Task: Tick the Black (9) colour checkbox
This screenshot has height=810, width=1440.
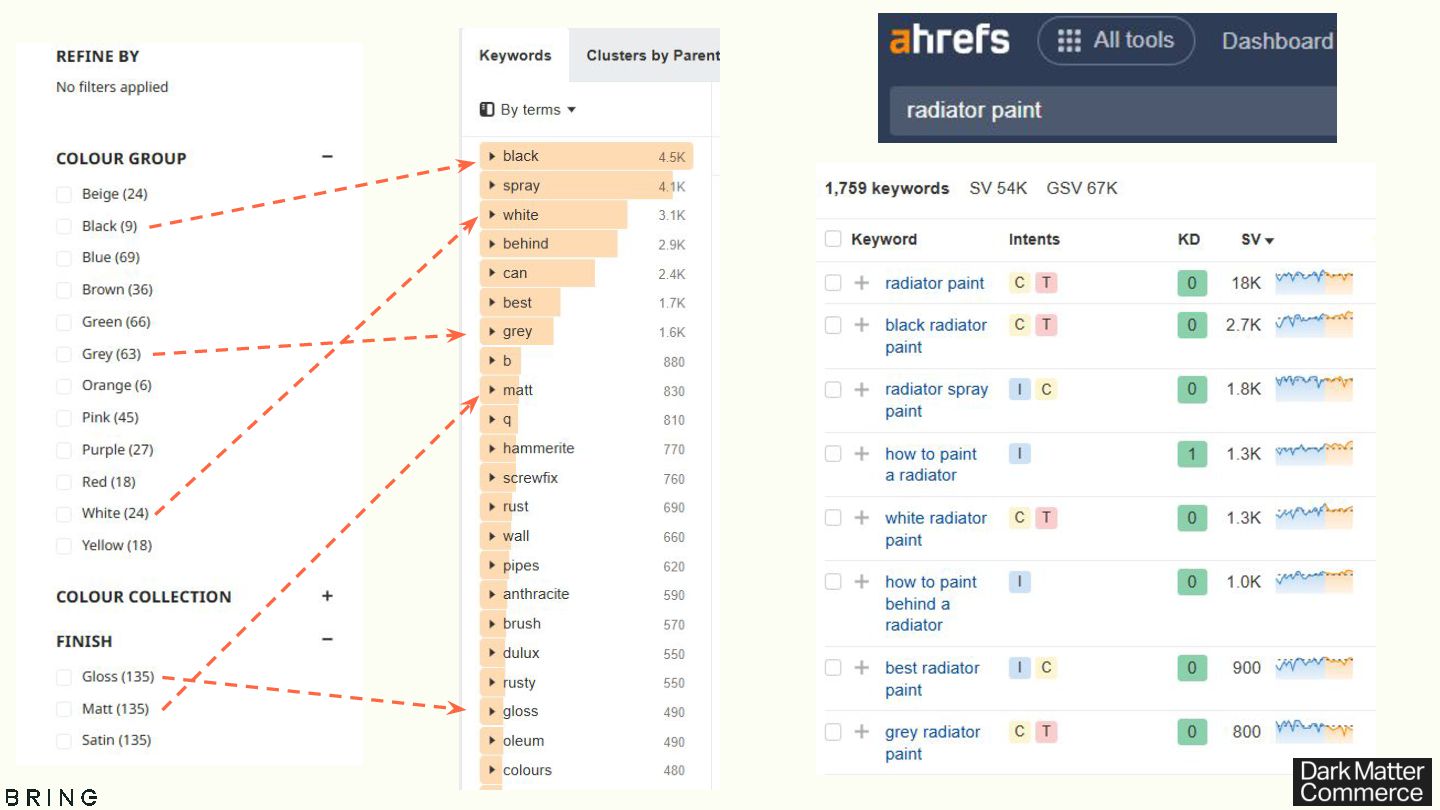Action: [x=64, y=226]
